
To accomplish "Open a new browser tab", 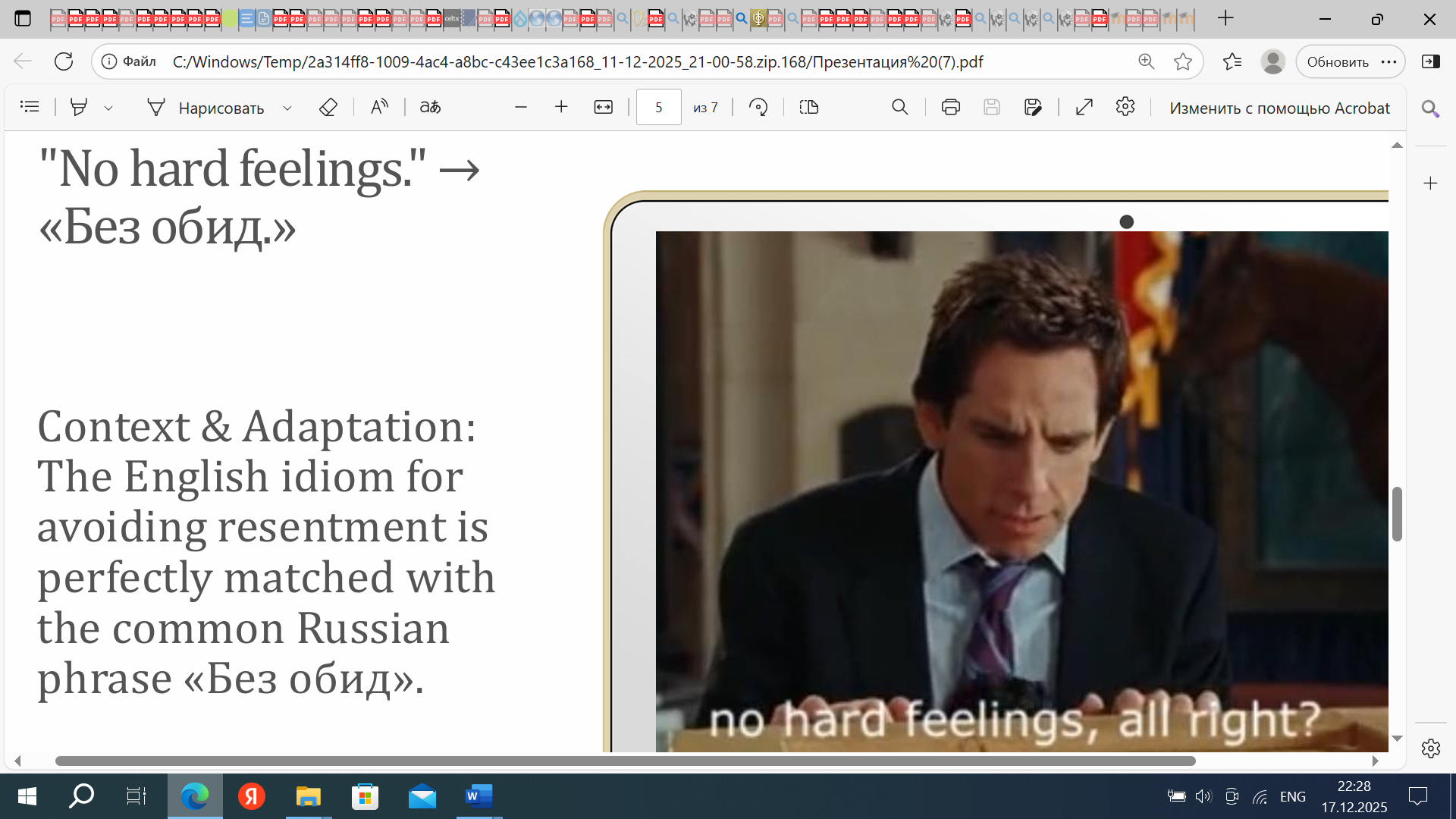I will (1225, 18).
